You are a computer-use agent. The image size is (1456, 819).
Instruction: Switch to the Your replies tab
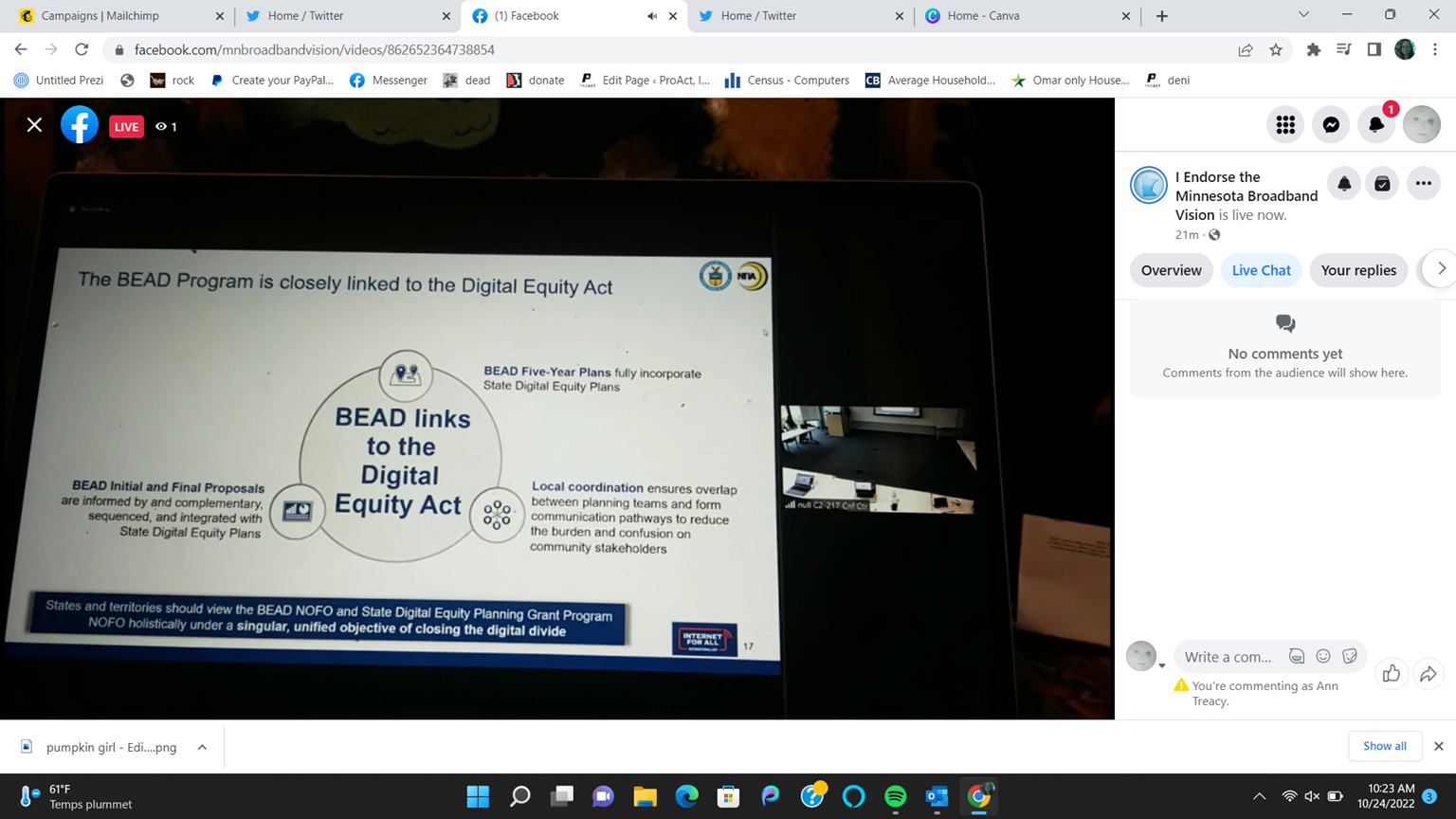coord(1357,270)
